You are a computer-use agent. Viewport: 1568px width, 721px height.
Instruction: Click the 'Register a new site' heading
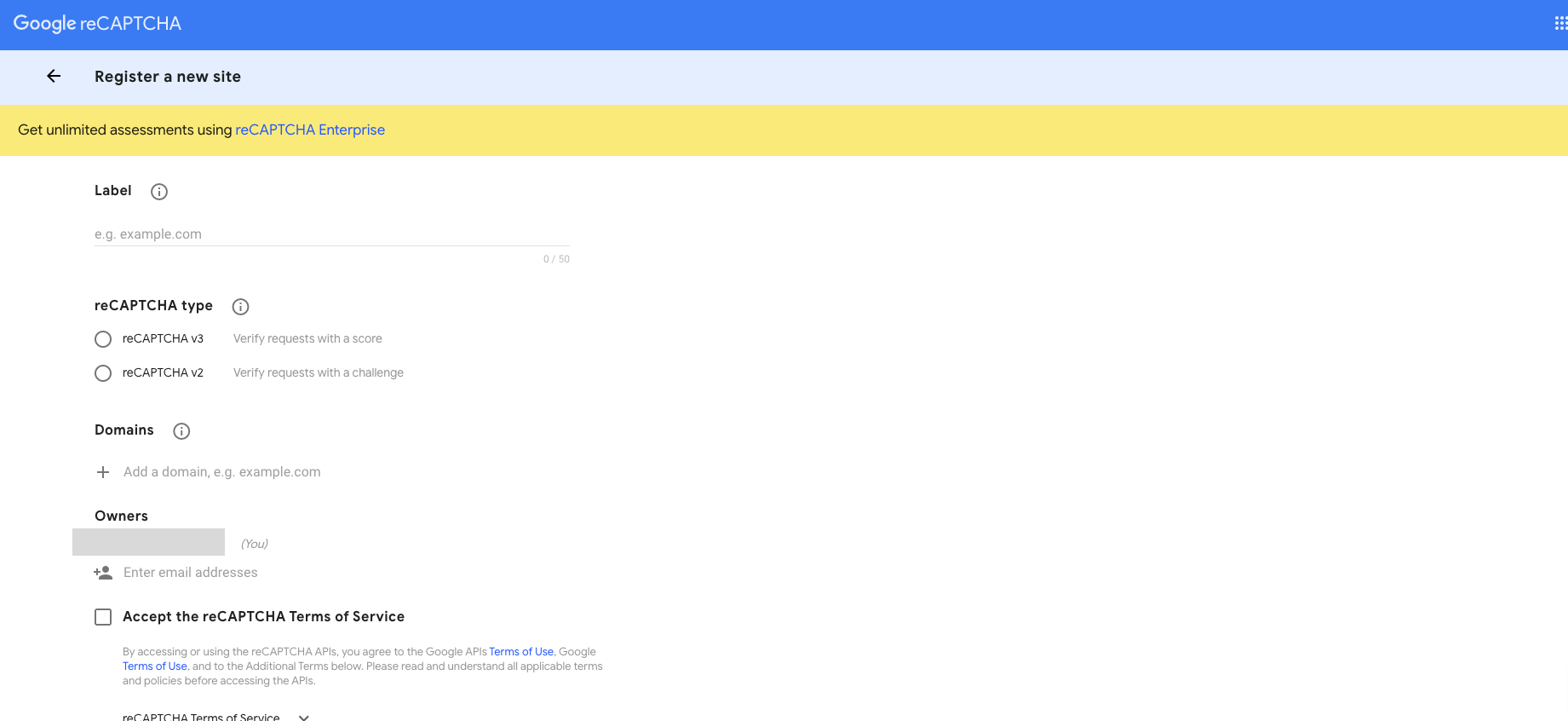click(168, 77)
